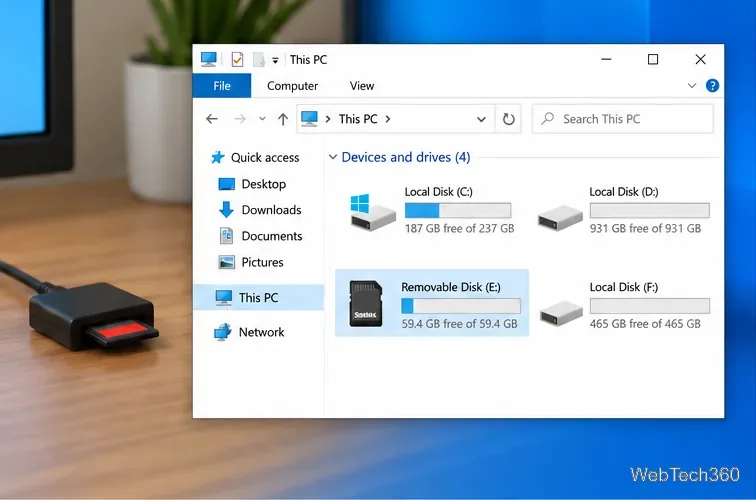
Task: Click the Local Disk (D:) usage bar
Action: click(x=649, y=210)
